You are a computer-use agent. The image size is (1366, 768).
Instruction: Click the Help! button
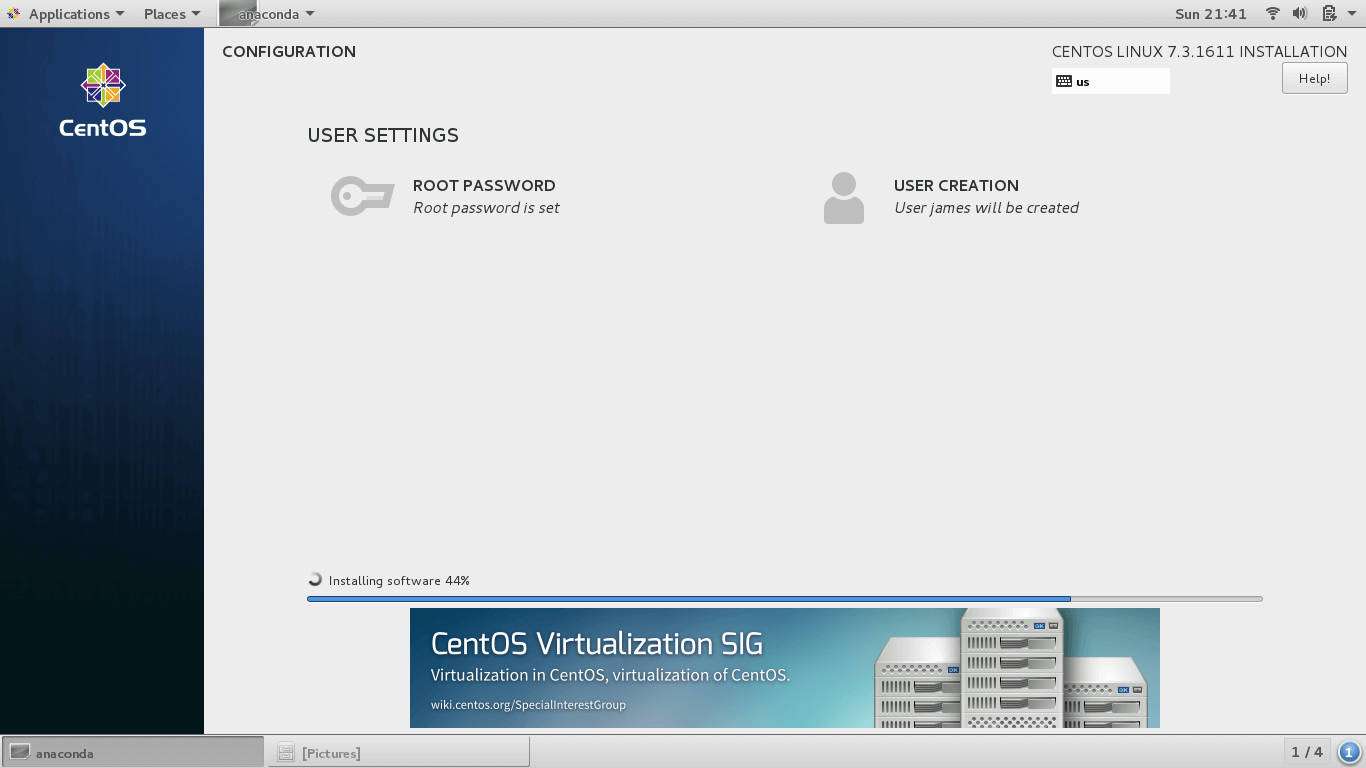[1314, 79]
